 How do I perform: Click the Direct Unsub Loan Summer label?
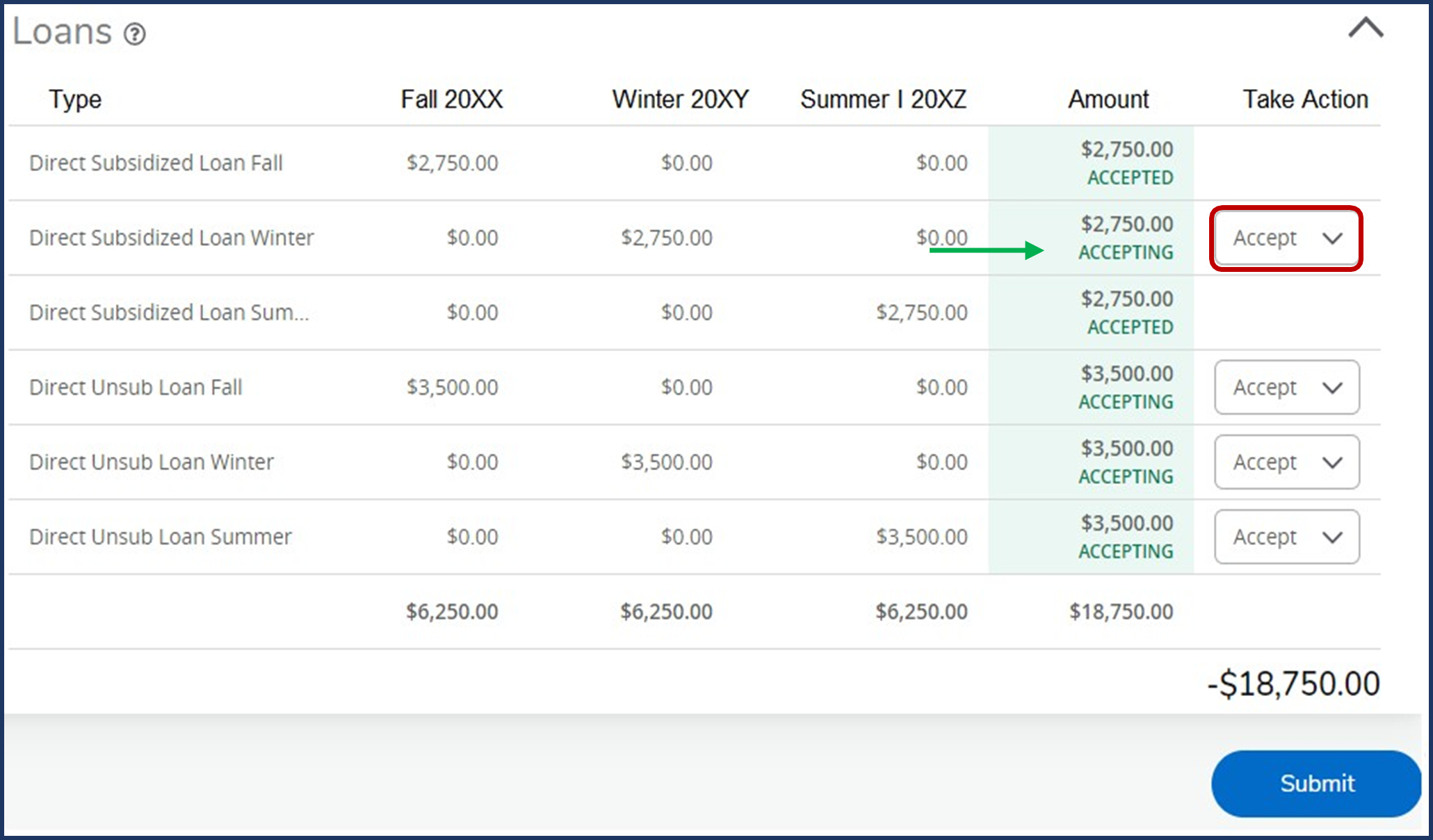click(x=160, y=537)
